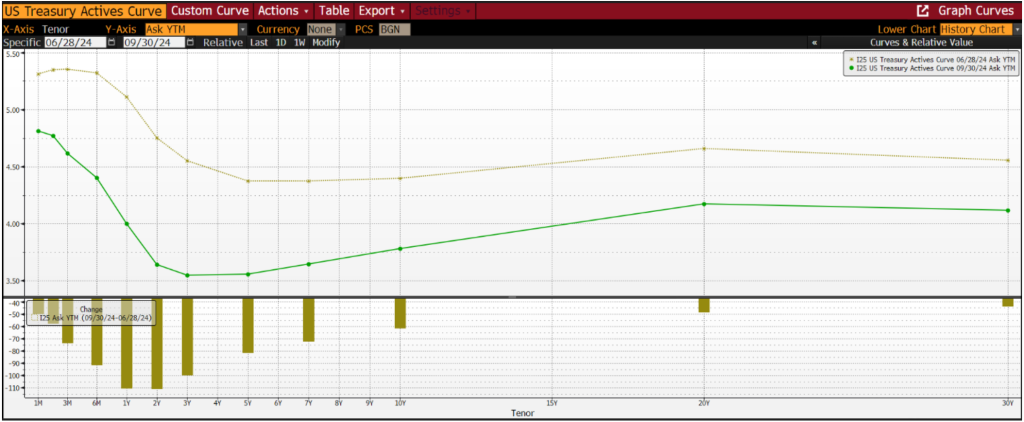Viewport: 1024px width, 422px height.
Task: Collapse panel with the double-chevron icon
Action: [x=814, y=42]
